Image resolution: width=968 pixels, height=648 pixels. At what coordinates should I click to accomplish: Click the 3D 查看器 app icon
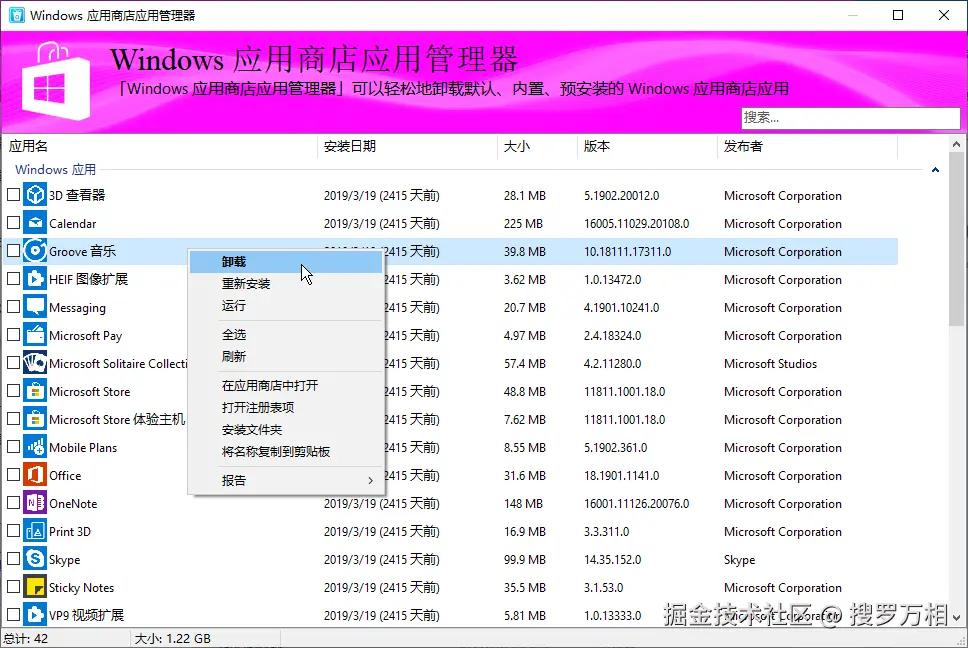(35, 195)
